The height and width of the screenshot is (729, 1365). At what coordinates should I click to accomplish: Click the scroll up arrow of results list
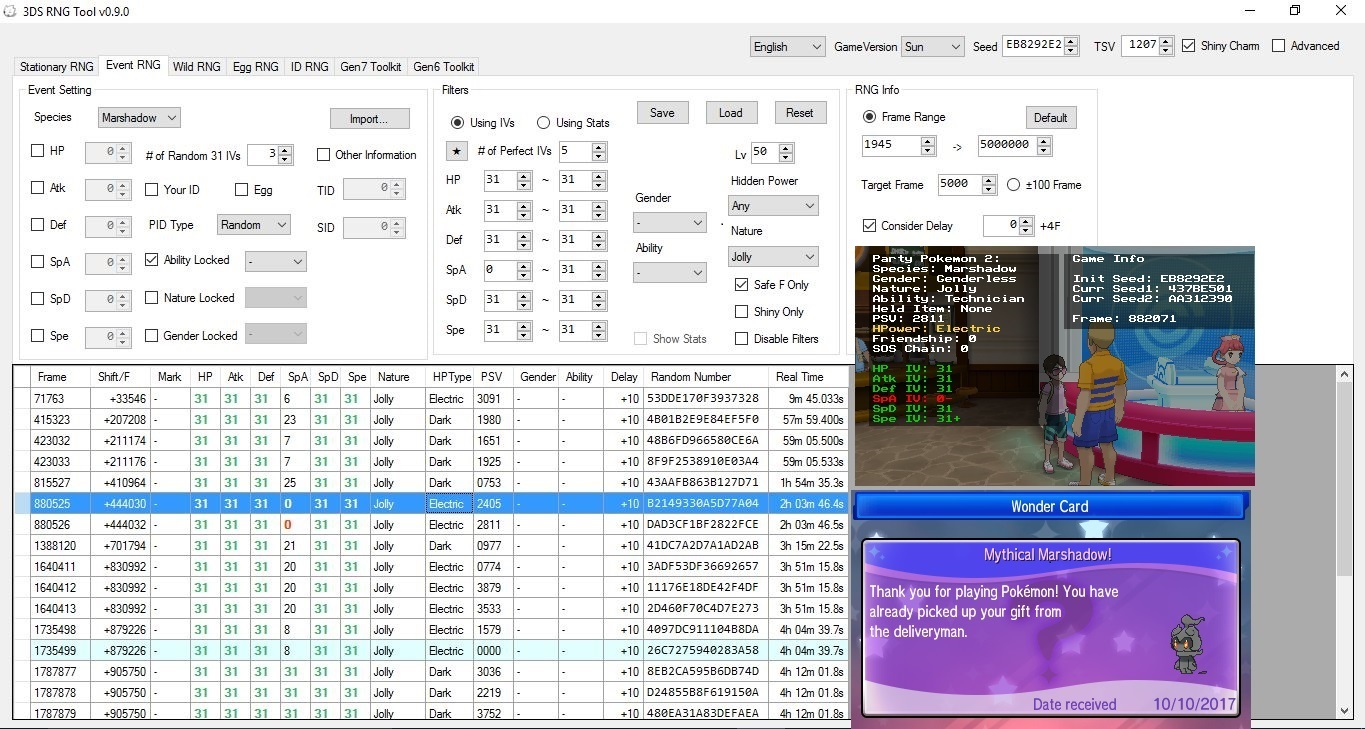pyautogui.click(x=1344, y=374)
